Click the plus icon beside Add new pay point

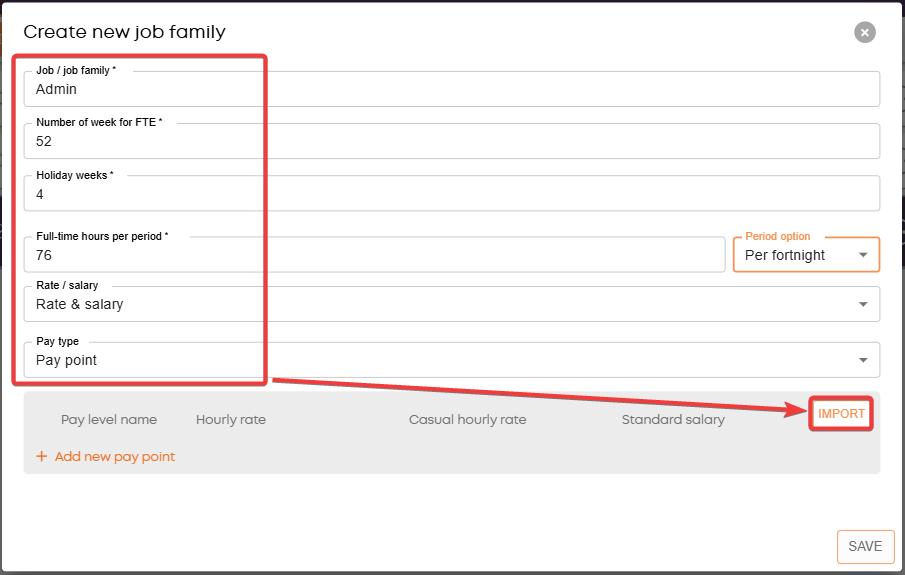click(41, 456)
